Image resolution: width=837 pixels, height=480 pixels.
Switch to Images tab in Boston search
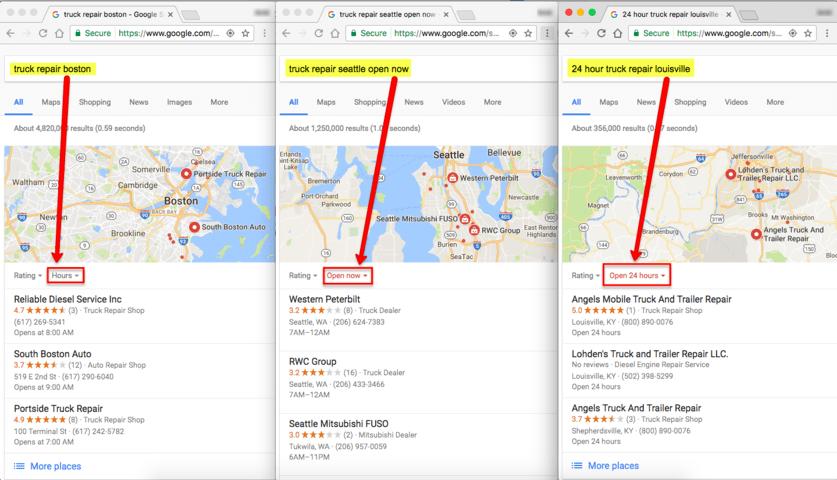click(179, 102)
